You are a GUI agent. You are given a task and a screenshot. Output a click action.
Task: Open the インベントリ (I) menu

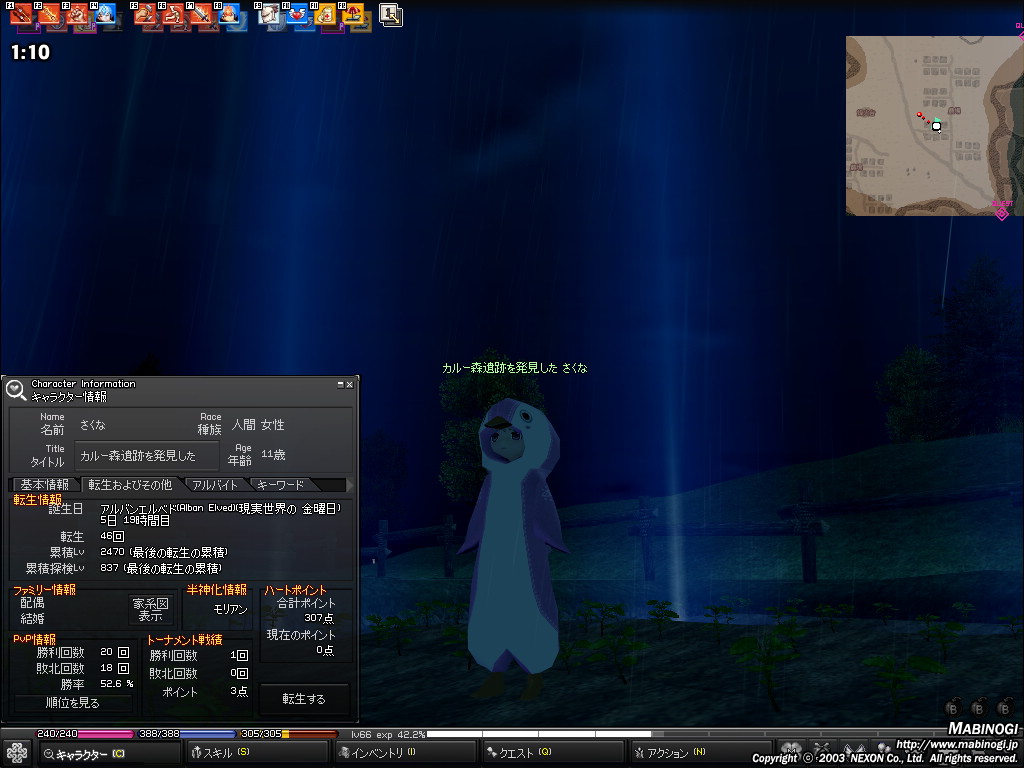(405, 754)
